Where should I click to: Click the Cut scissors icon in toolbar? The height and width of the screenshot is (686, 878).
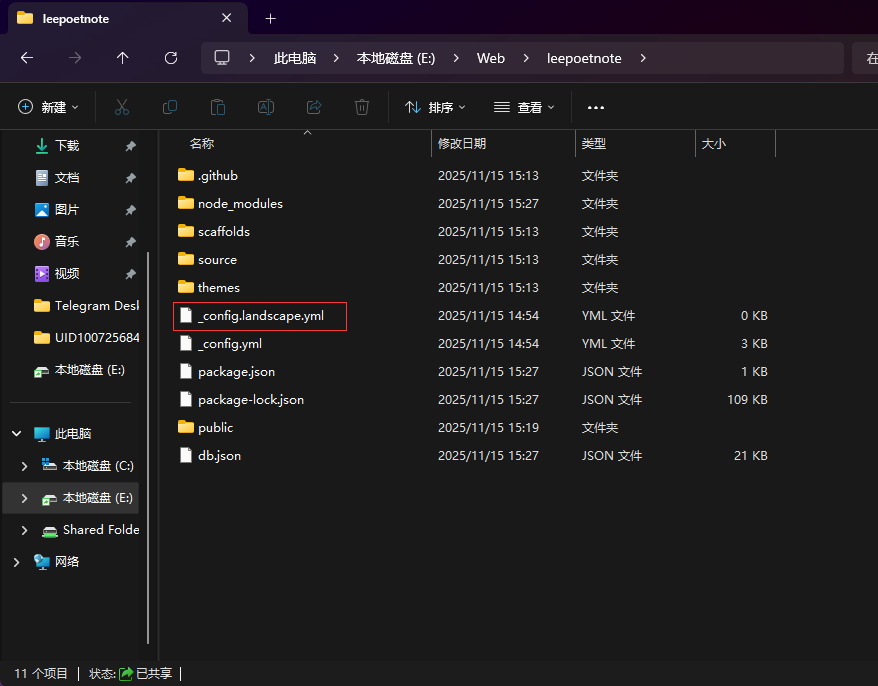coord(122,107)
